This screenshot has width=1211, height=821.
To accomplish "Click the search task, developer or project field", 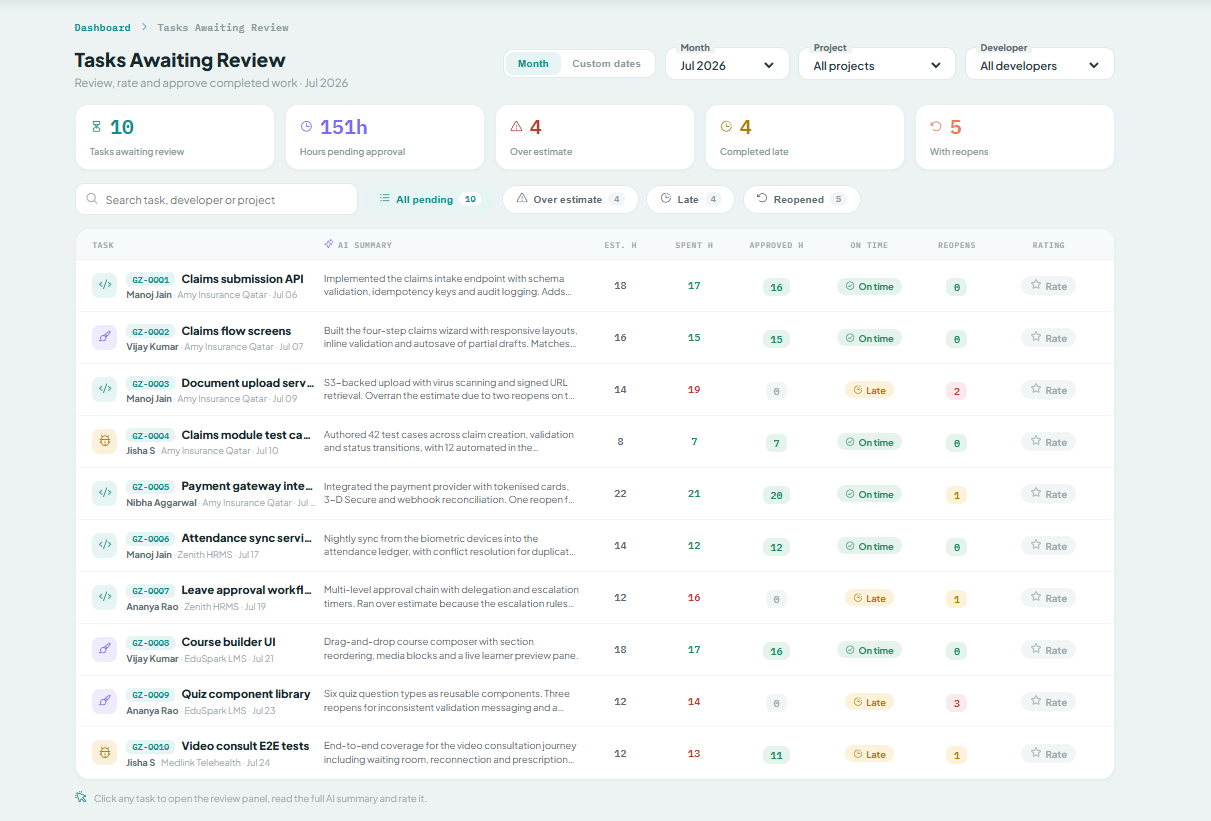I will (216, 199).
